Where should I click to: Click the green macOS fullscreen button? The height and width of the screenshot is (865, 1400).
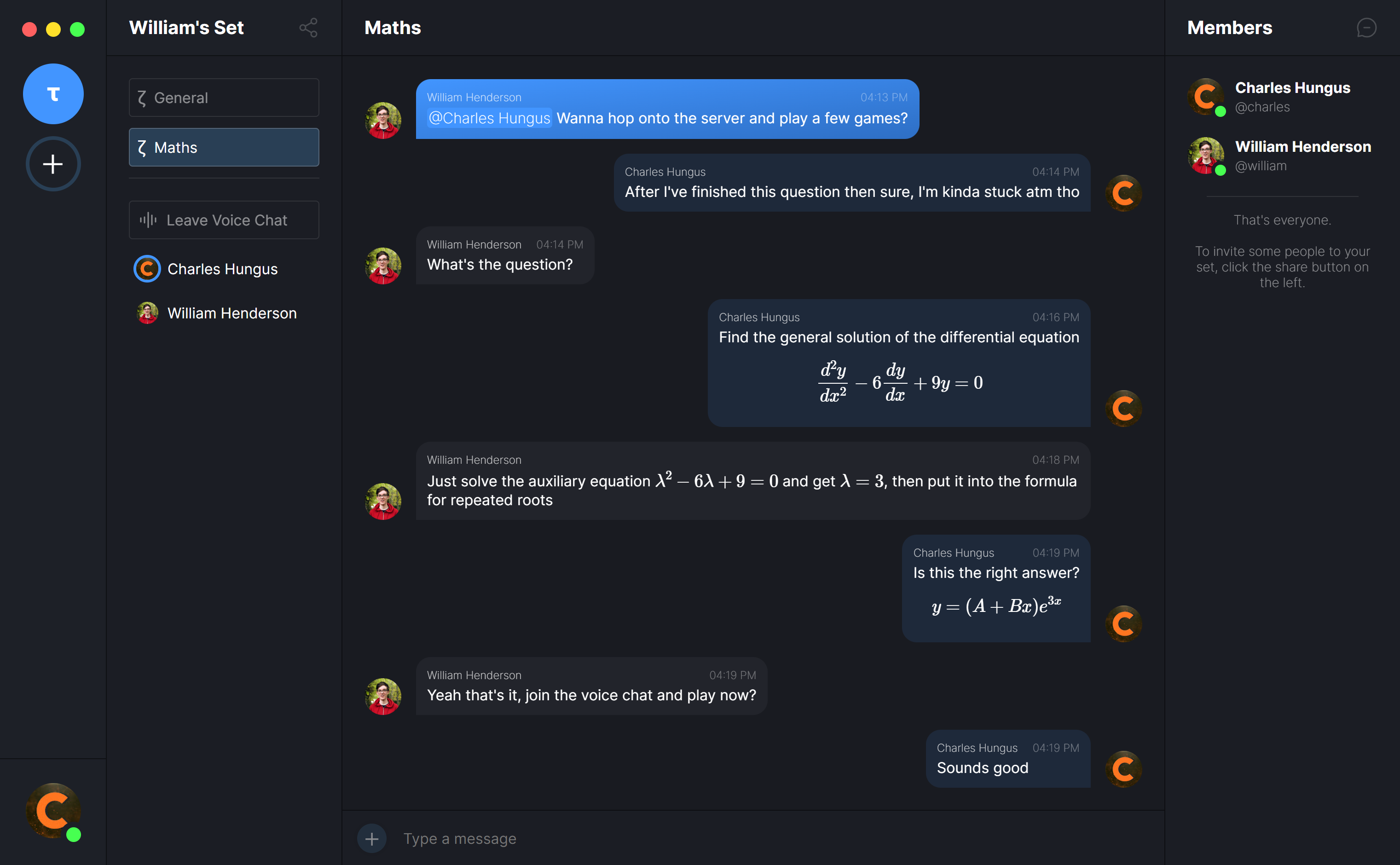(77, 29)
